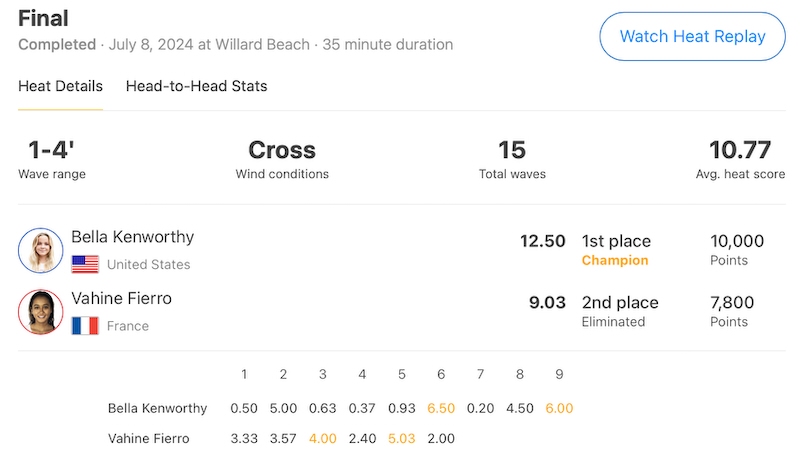Screen dimensions: 800x461
Task: Click Vahine Fierro's name in the results
Action: point(121,298)
